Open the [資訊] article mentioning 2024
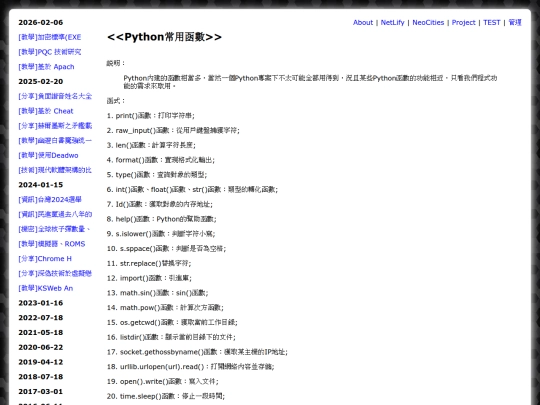The image size is (540, 405). point(50,200)
